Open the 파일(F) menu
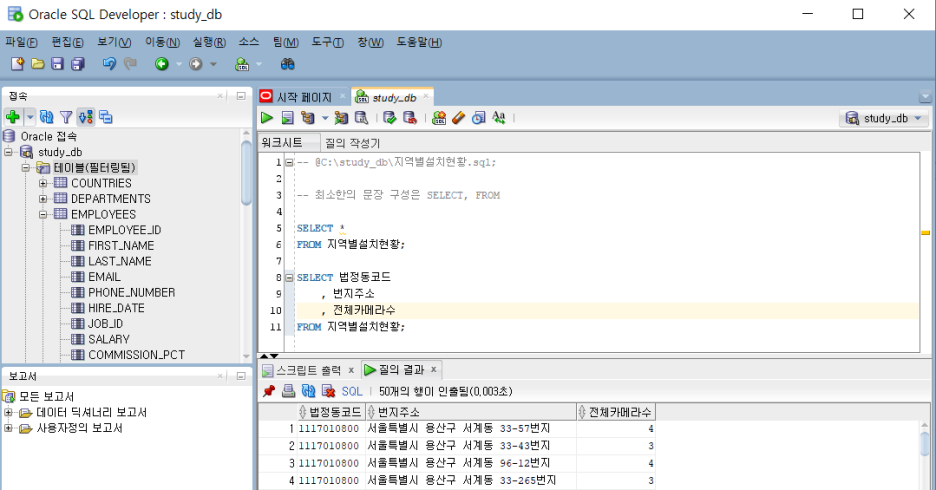 pos(21,42)
